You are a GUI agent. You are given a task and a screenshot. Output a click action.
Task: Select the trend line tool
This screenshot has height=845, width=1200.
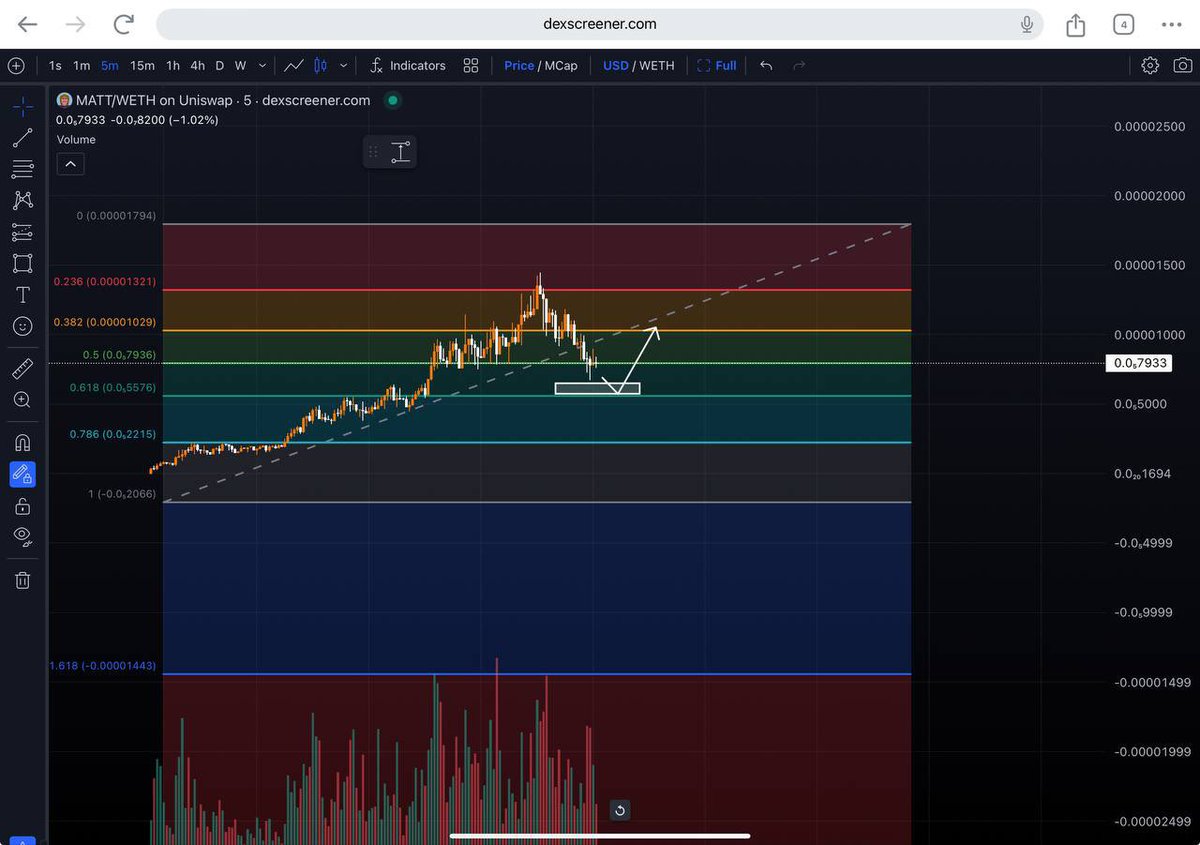(22, 138)
